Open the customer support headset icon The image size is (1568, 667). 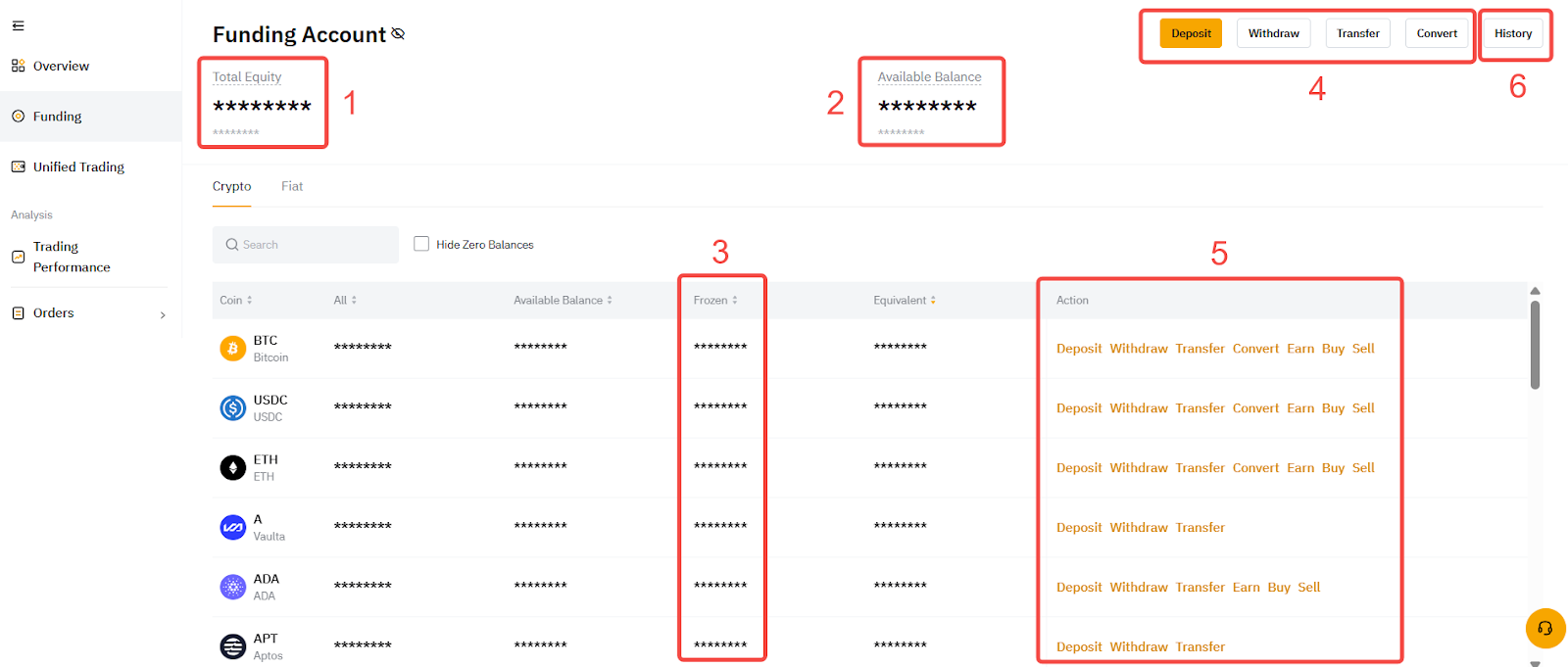tap(1544, 629)
